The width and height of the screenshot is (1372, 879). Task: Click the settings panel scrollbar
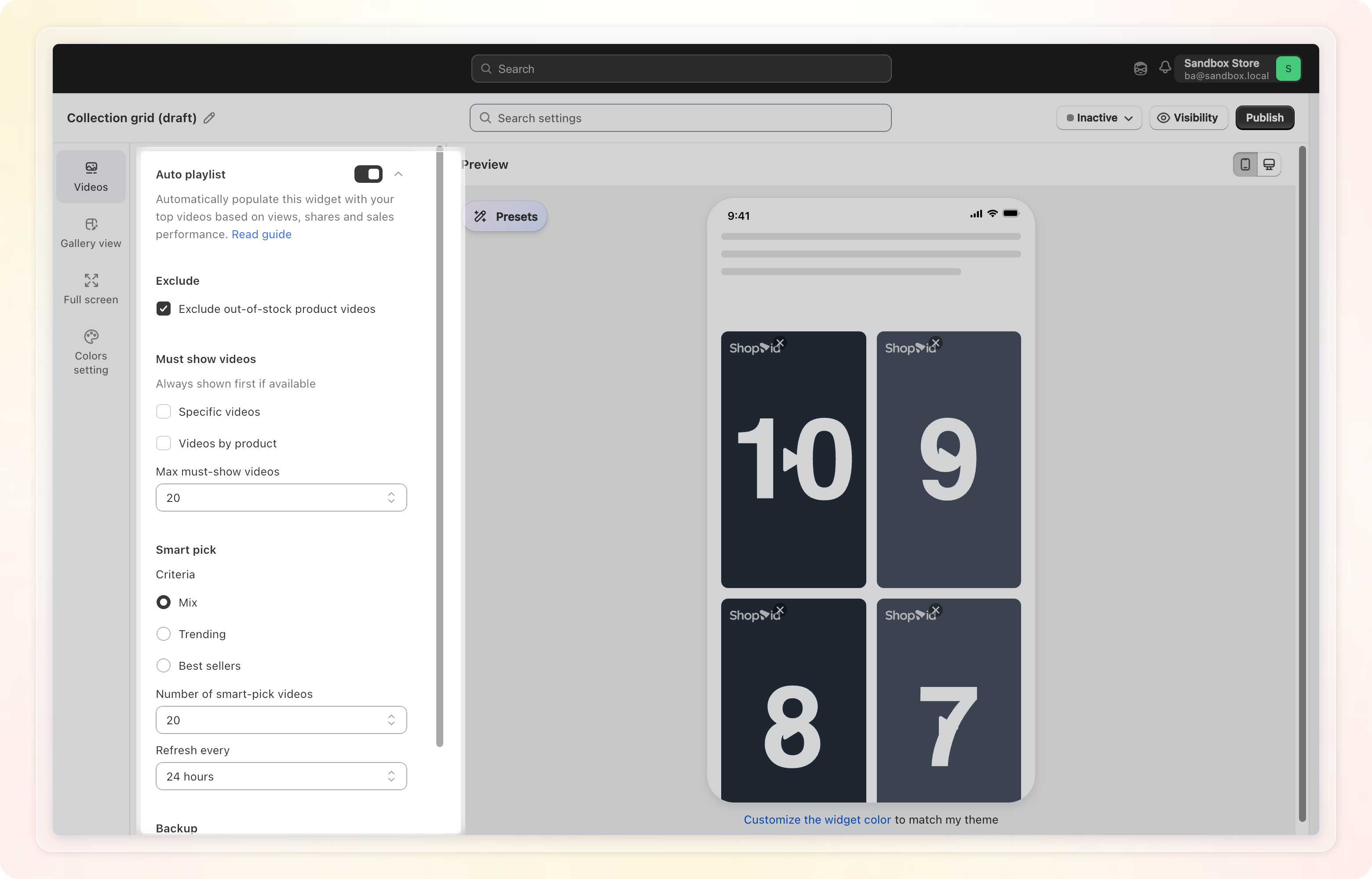pyautogui.click(x=440, y=447)
